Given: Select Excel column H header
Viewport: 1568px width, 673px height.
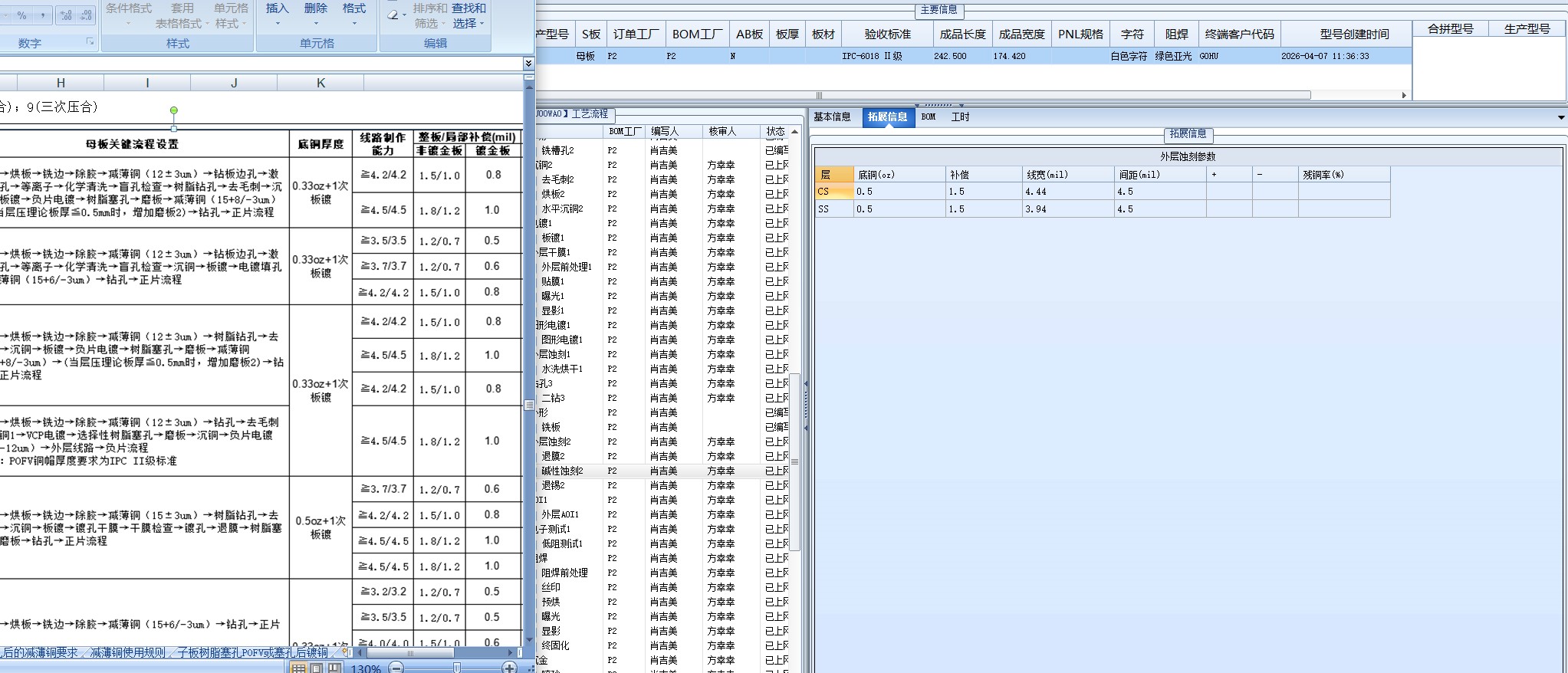Looking at the screenshot, I should pyautogui.click(x=61, y=83).
